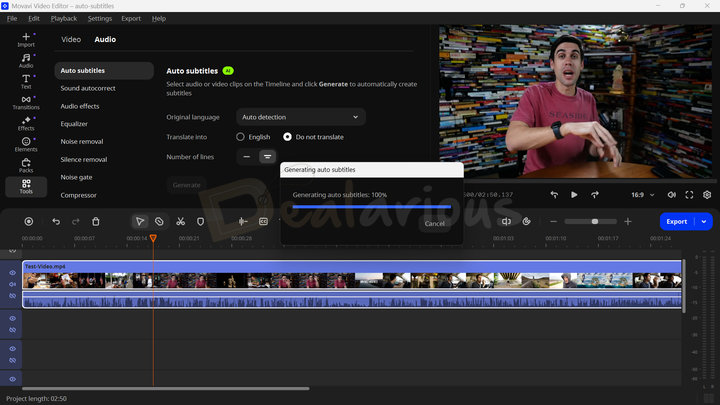720x405 pixels.
Task: Click the undo arrow in timeline toolbar
Action: (x=56, y=221)
